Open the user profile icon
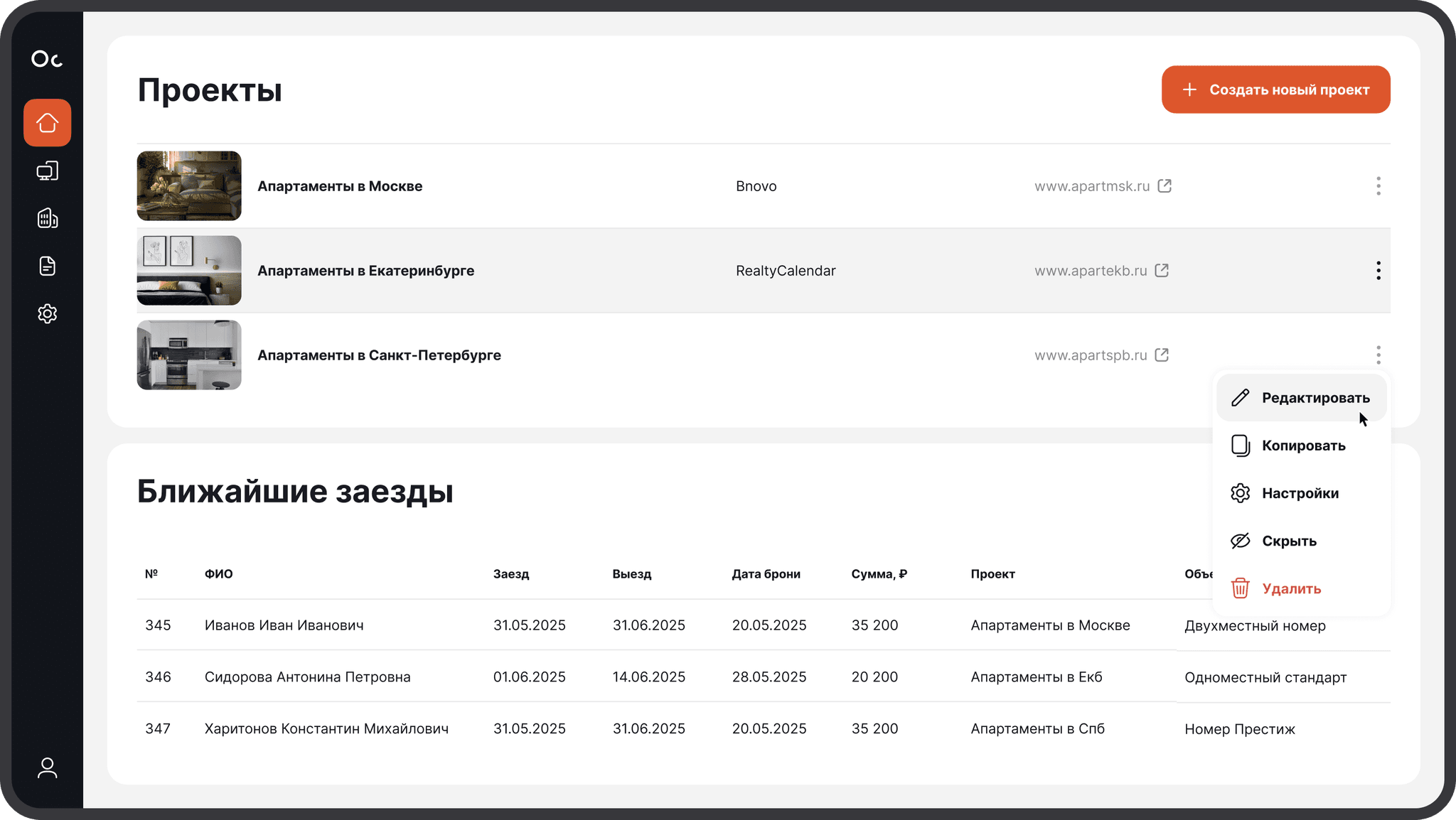The width and height of the screenshot is (1456, 820). click(x=47, y=768)
